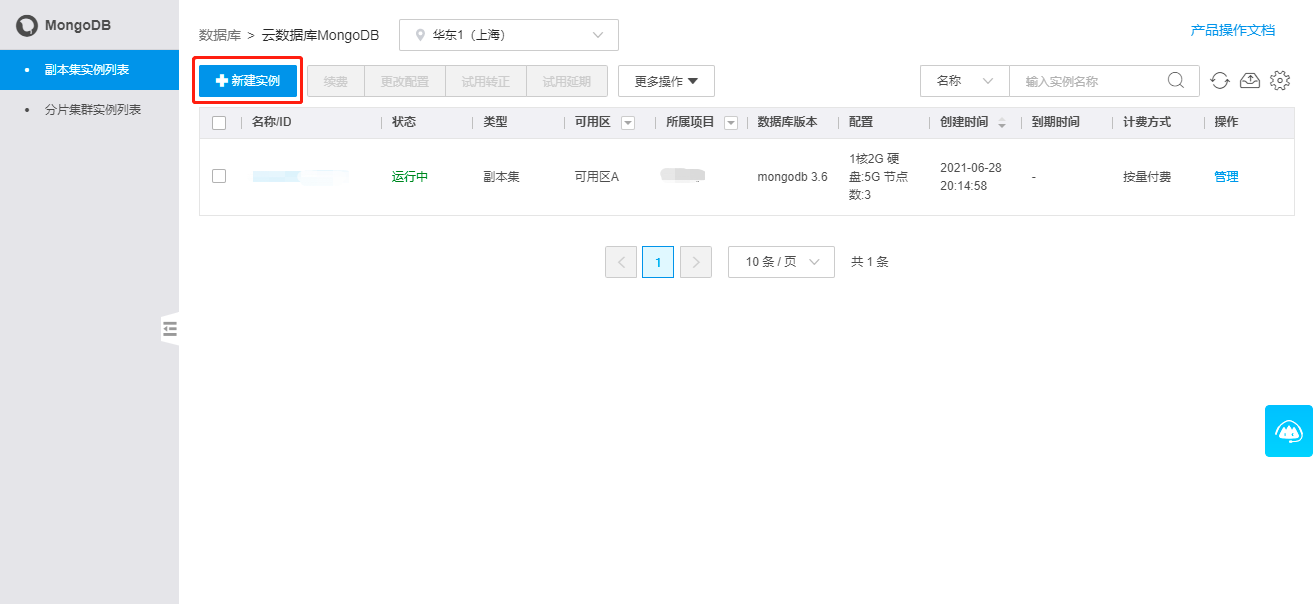Open the customer service chat icon

pos(1288,431)
